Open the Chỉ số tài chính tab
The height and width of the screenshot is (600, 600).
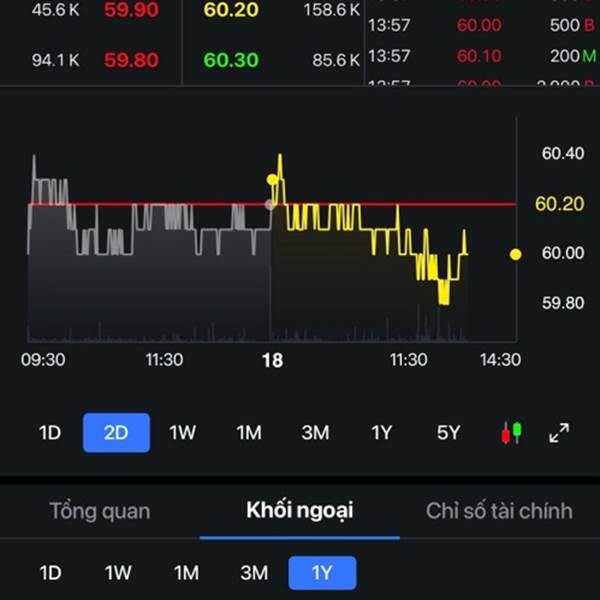499,511
